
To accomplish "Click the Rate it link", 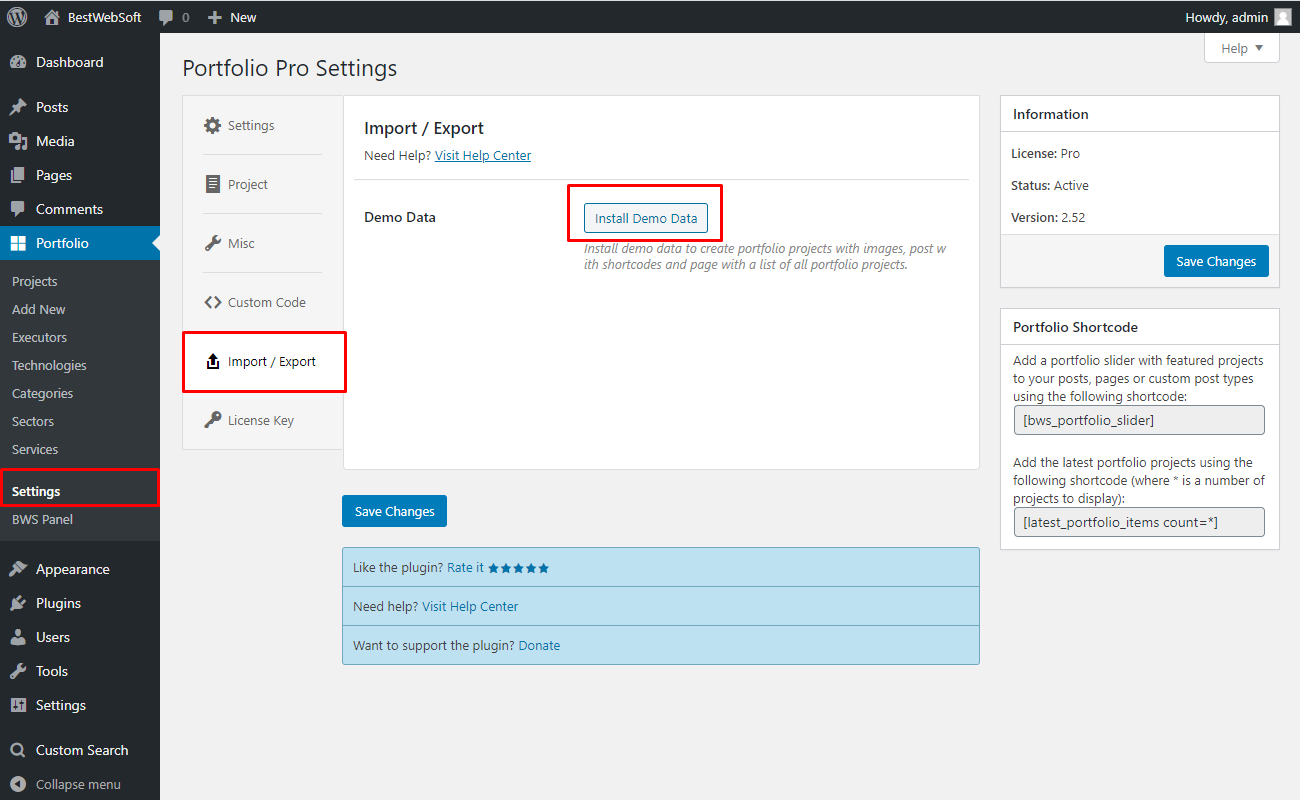I will (465, 567).
